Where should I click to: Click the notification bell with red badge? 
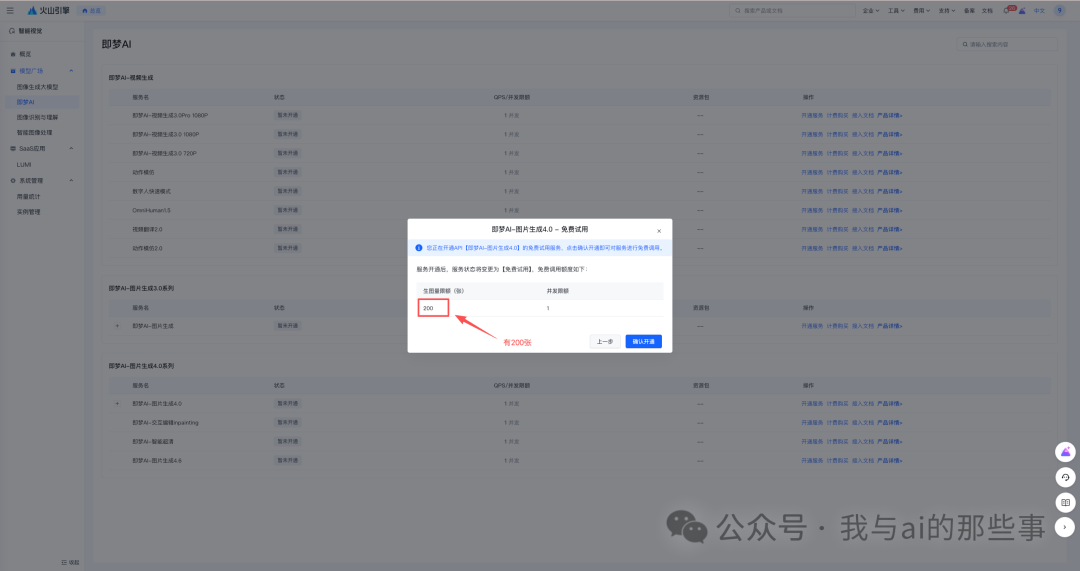coord(1008,10)
